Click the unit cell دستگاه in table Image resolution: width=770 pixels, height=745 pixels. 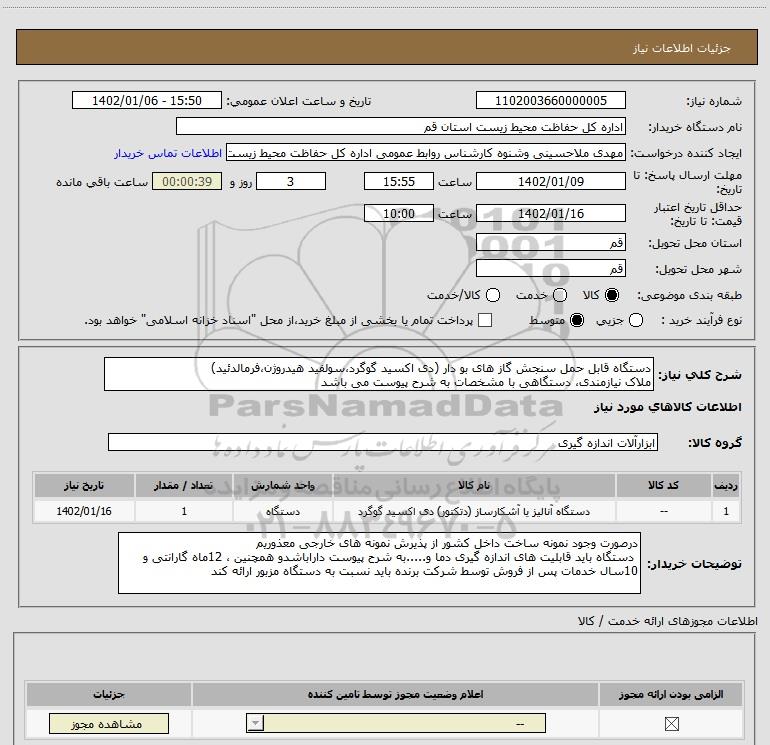coord(283,511)
